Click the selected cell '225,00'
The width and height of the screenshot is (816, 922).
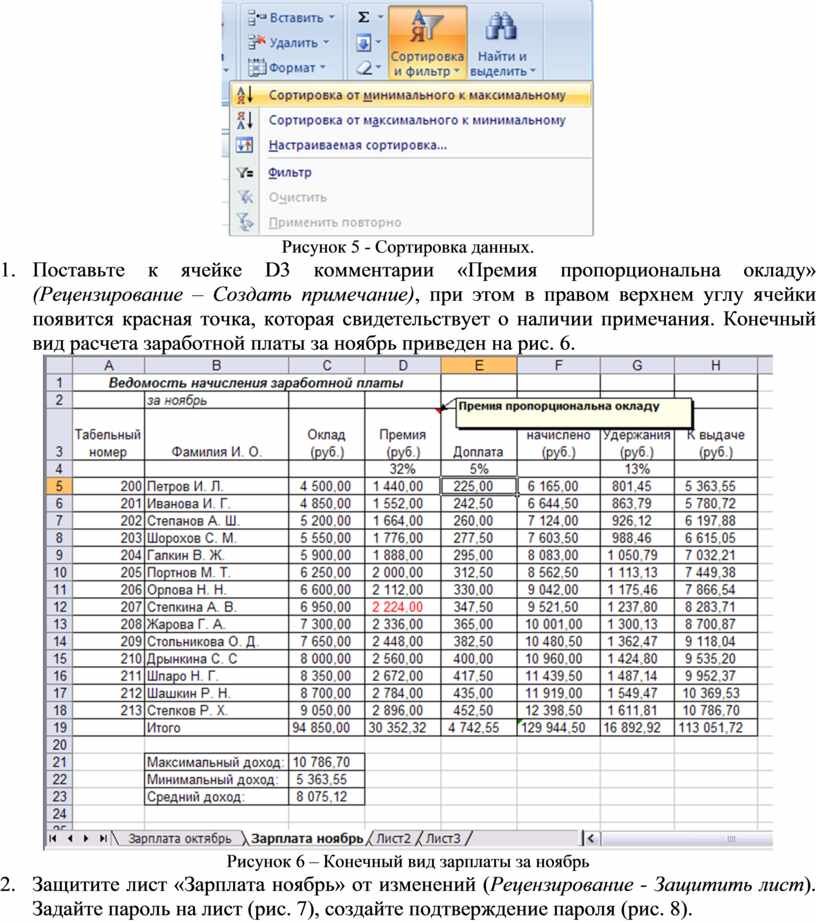(479, 486)
